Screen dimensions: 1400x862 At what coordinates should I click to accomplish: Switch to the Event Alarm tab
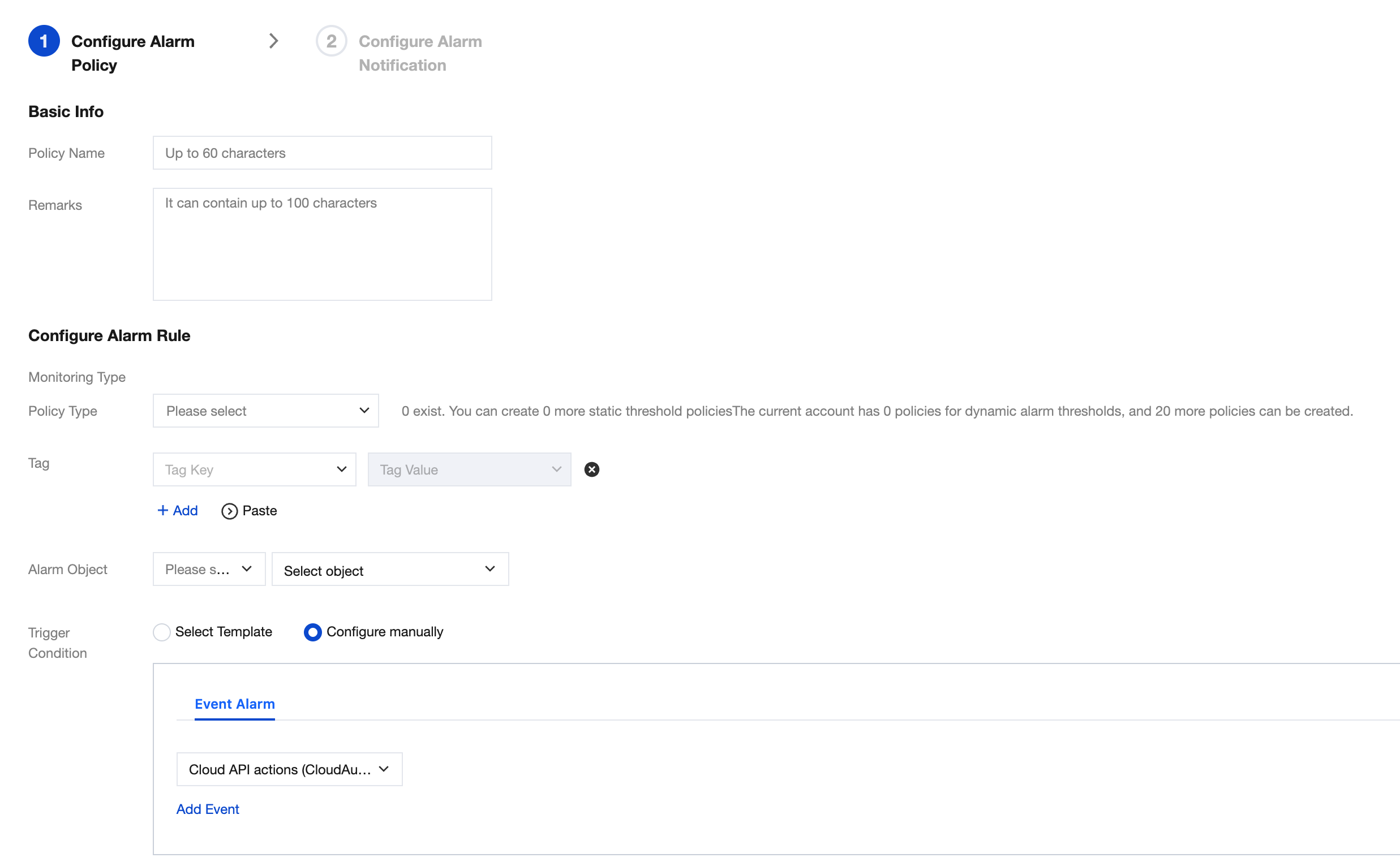[234, 704]
